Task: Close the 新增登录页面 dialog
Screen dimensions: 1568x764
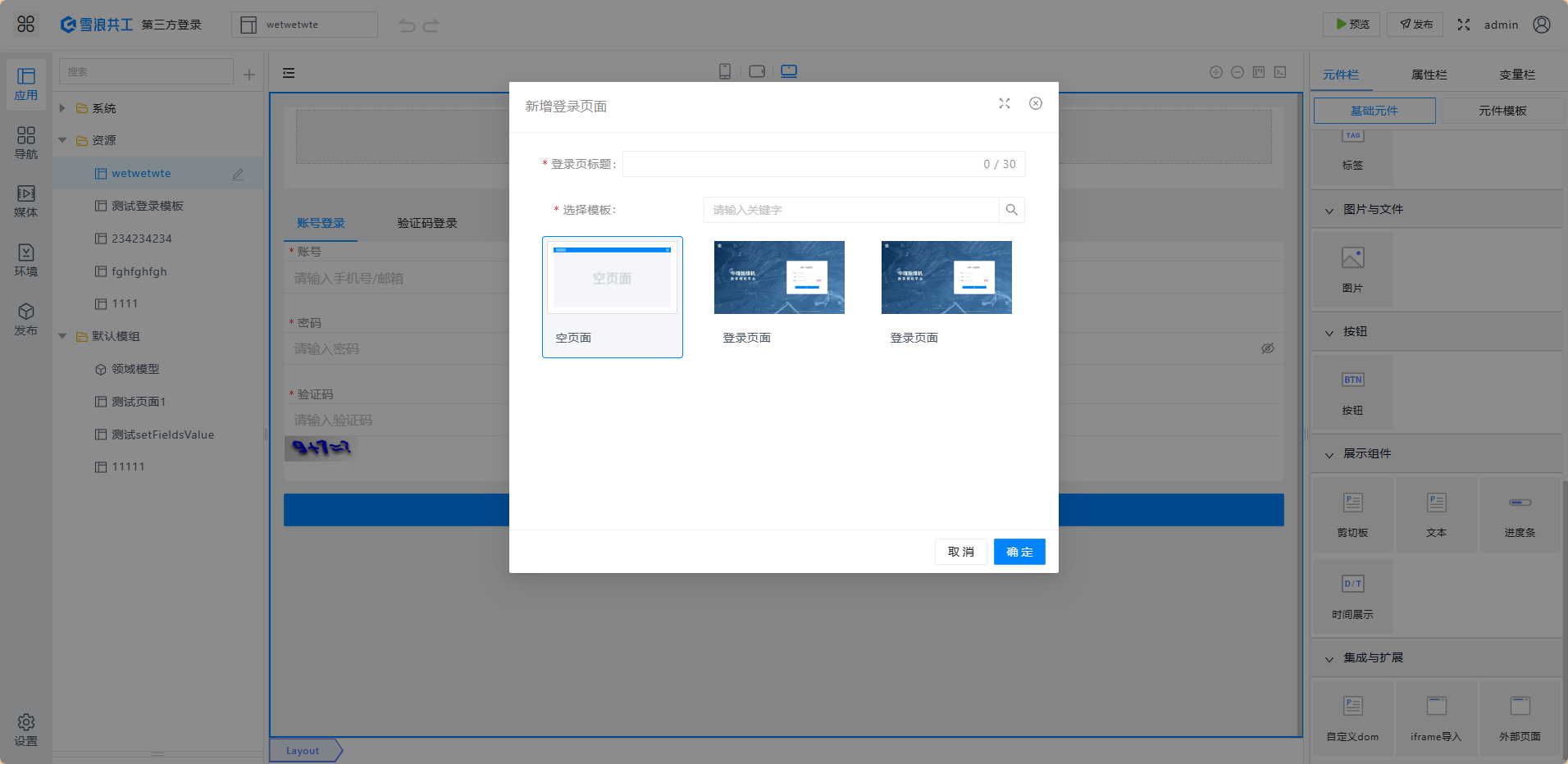Action: tap(1036, 103)
